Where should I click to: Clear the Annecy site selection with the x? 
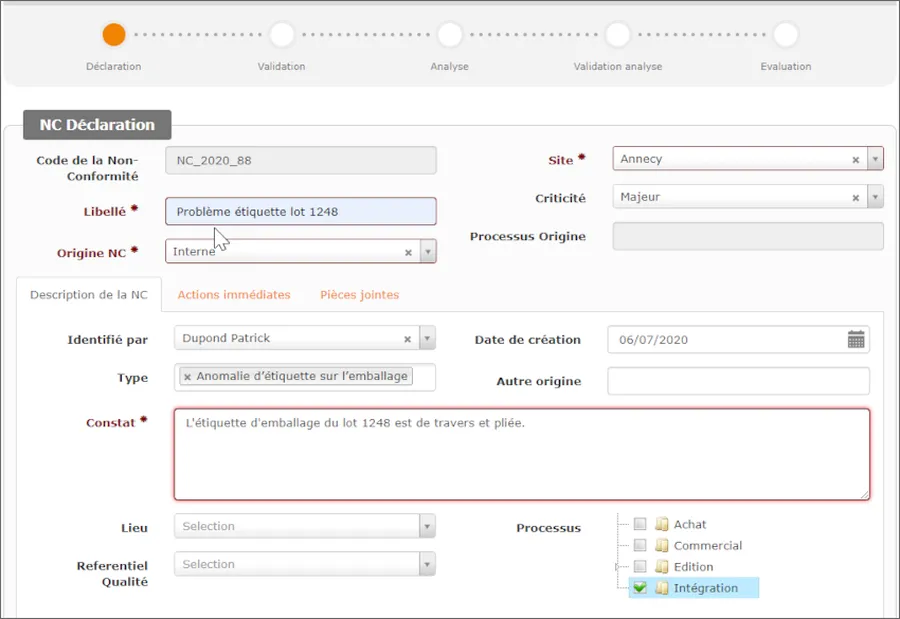[x=857, y=158]
